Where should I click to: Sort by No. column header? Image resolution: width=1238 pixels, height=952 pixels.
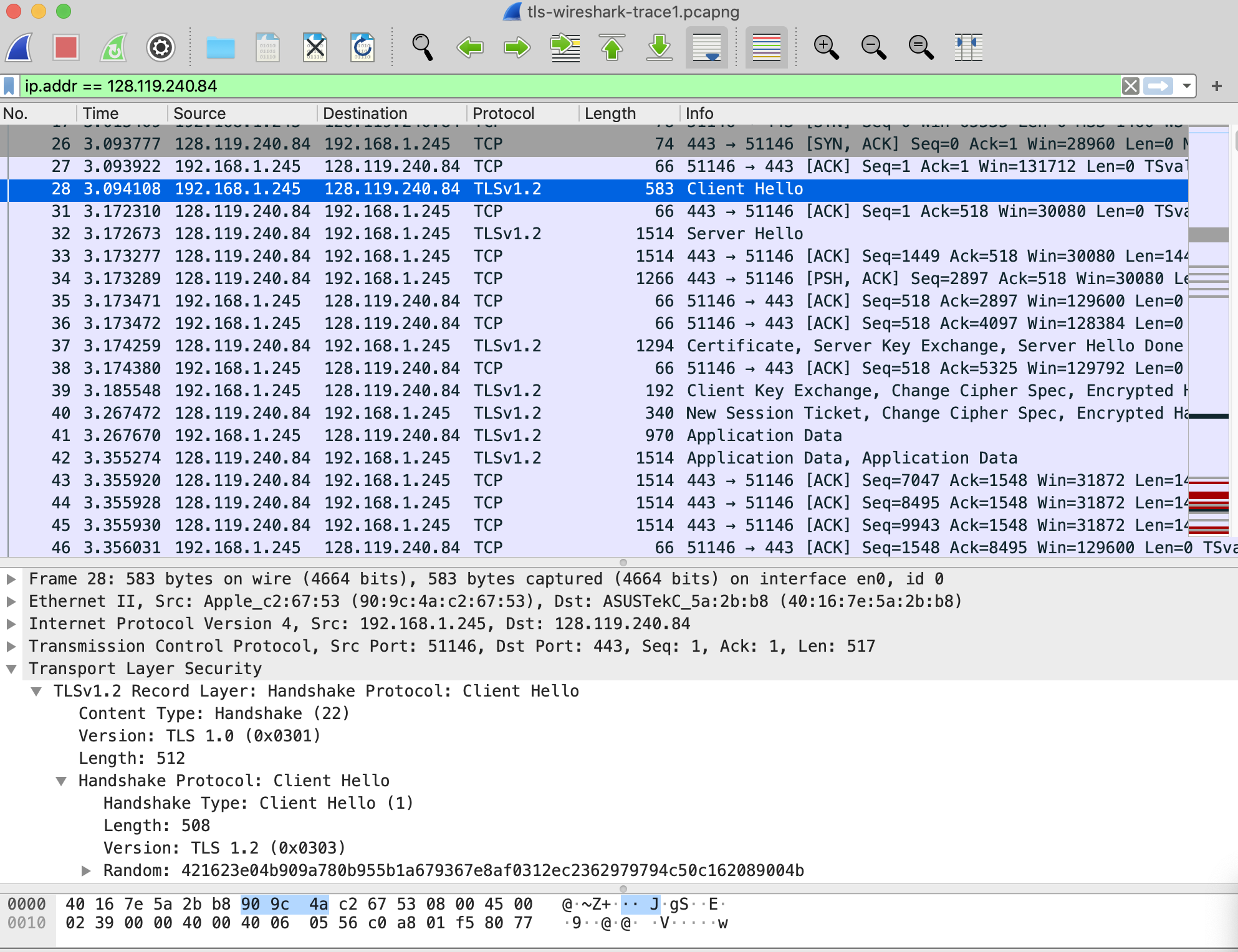click(x=39, y=113)
